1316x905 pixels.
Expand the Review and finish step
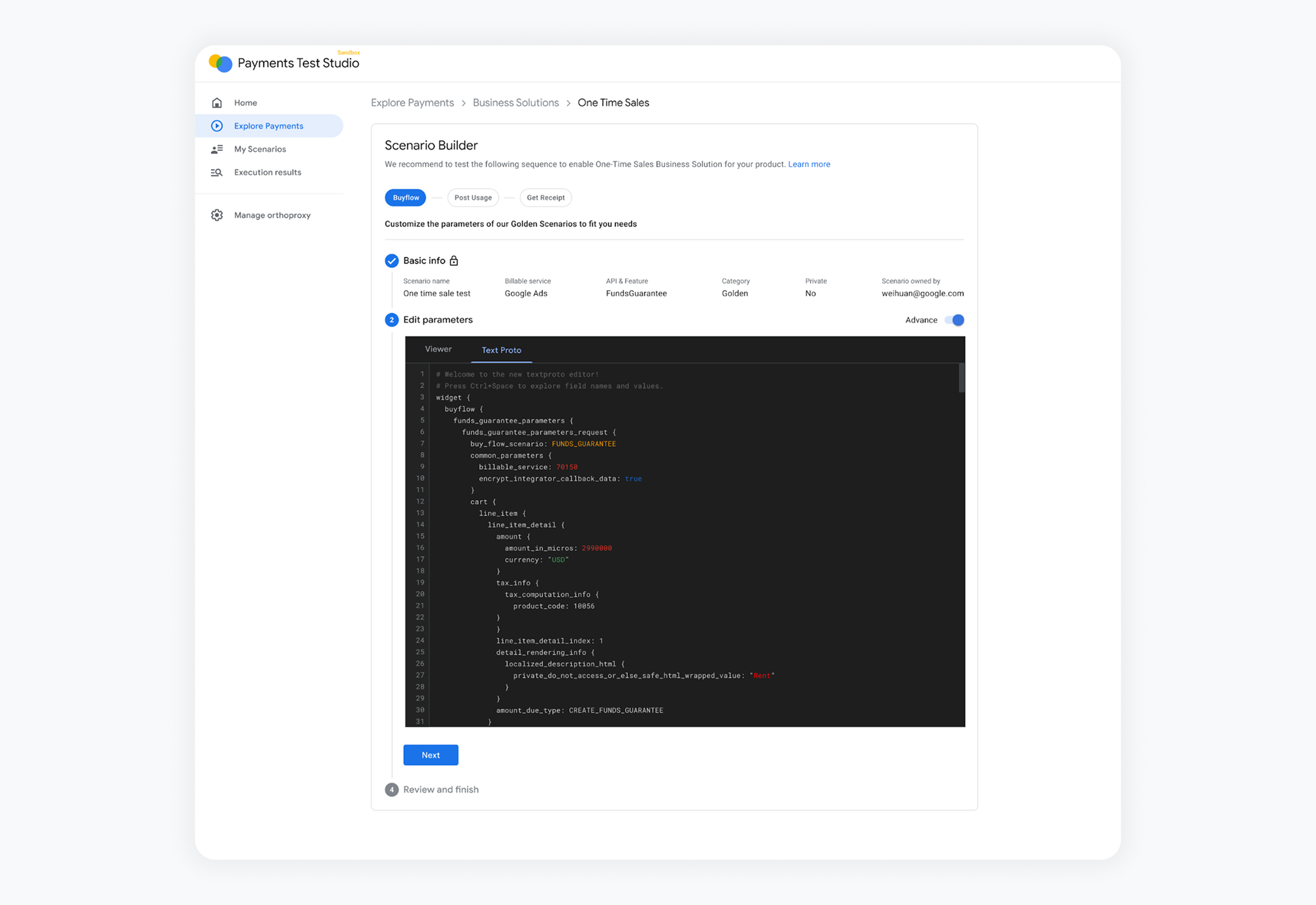tap(440, 789)
